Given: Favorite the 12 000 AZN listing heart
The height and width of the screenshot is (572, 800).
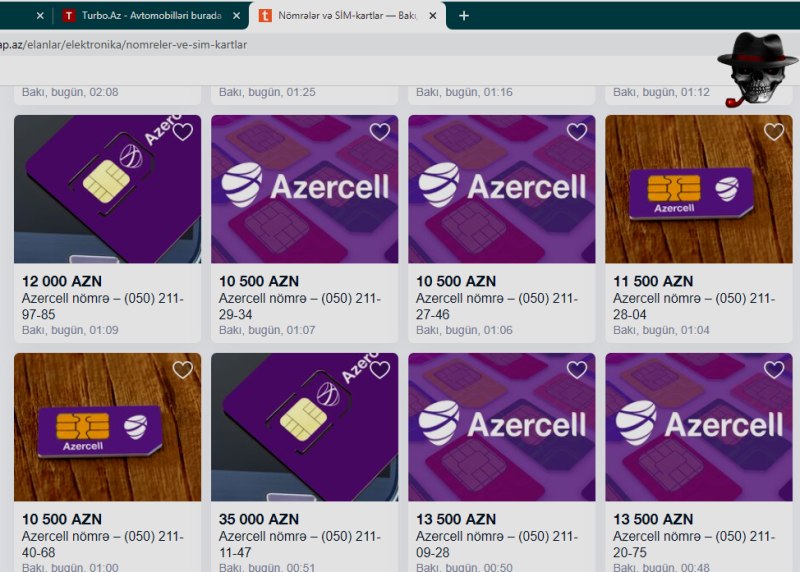Looking at the screenshot, I should [183, 132].
